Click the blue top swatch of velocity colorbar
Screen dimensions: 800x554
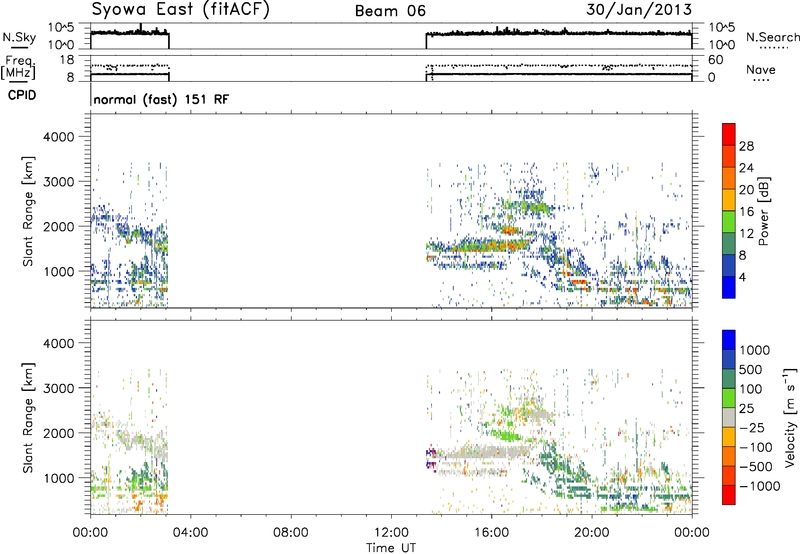coord(729,340)
